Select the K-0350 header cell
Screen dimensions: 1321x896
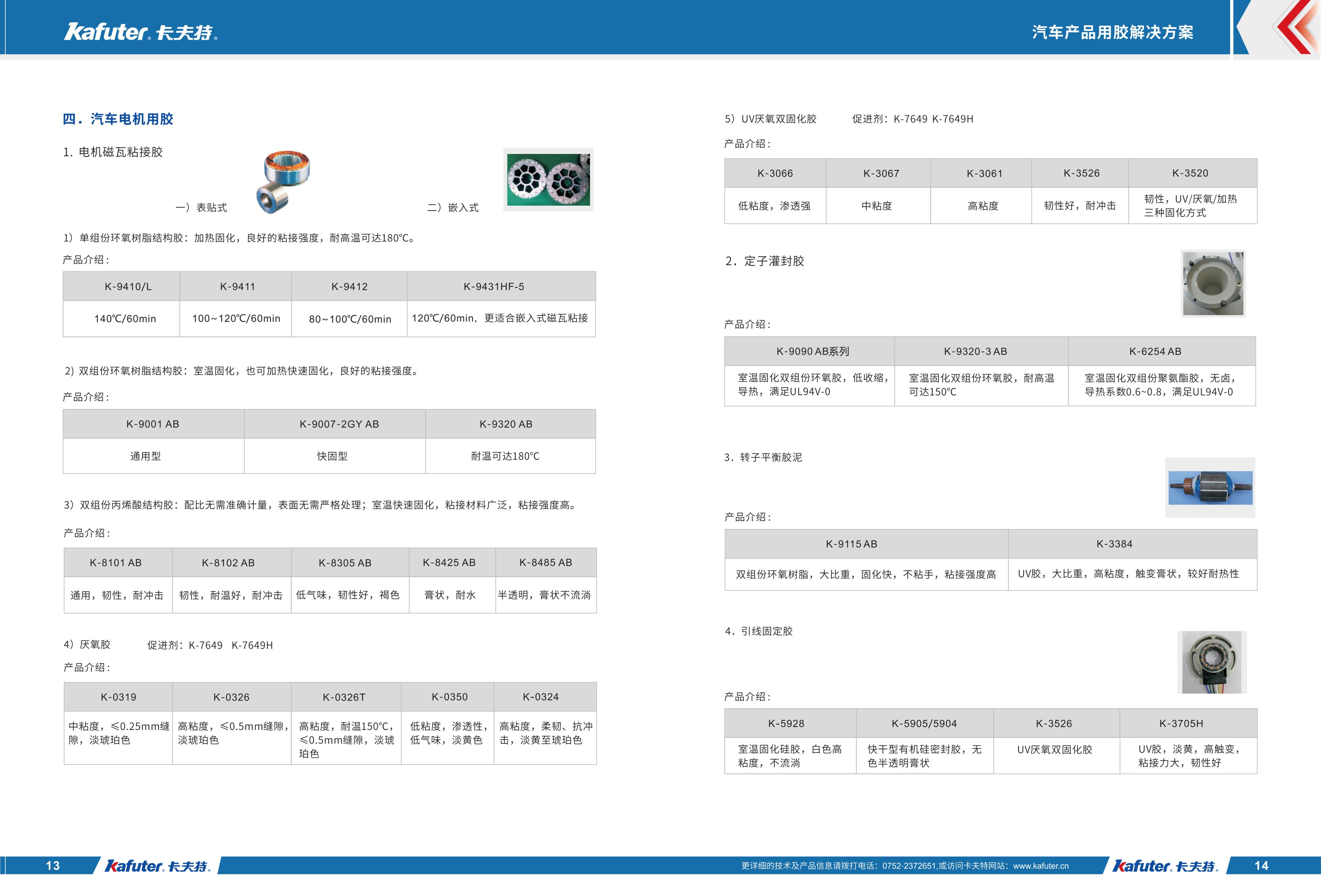pos(447,697)
